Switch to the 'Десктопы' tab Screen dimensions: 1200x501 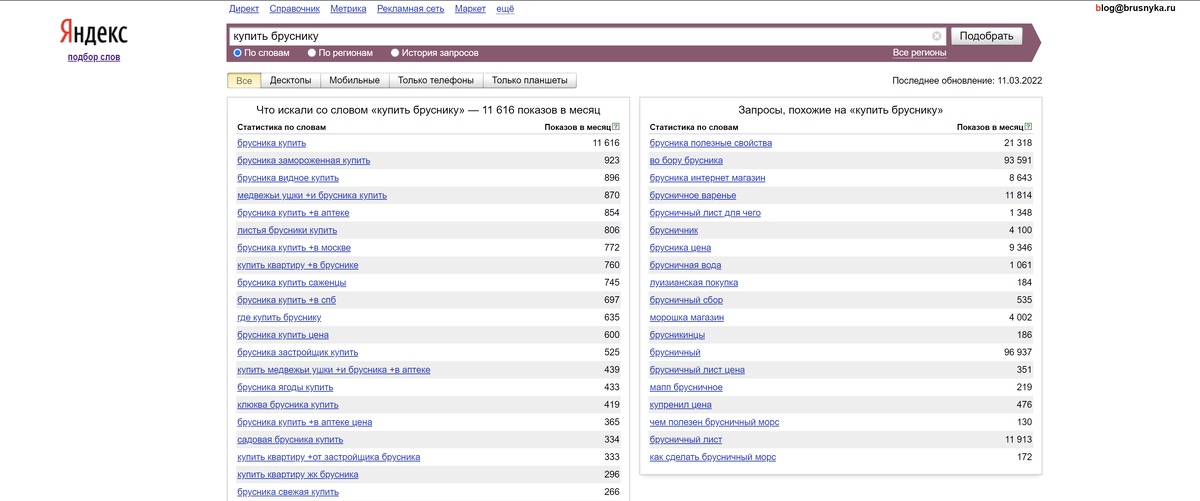coord(291,81)
